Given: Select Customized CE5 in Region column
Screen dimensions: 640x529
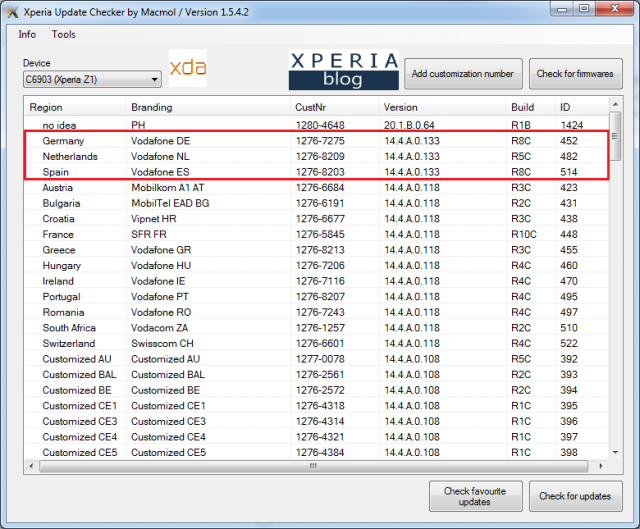Looking at the screenshot, I should 80,452.
